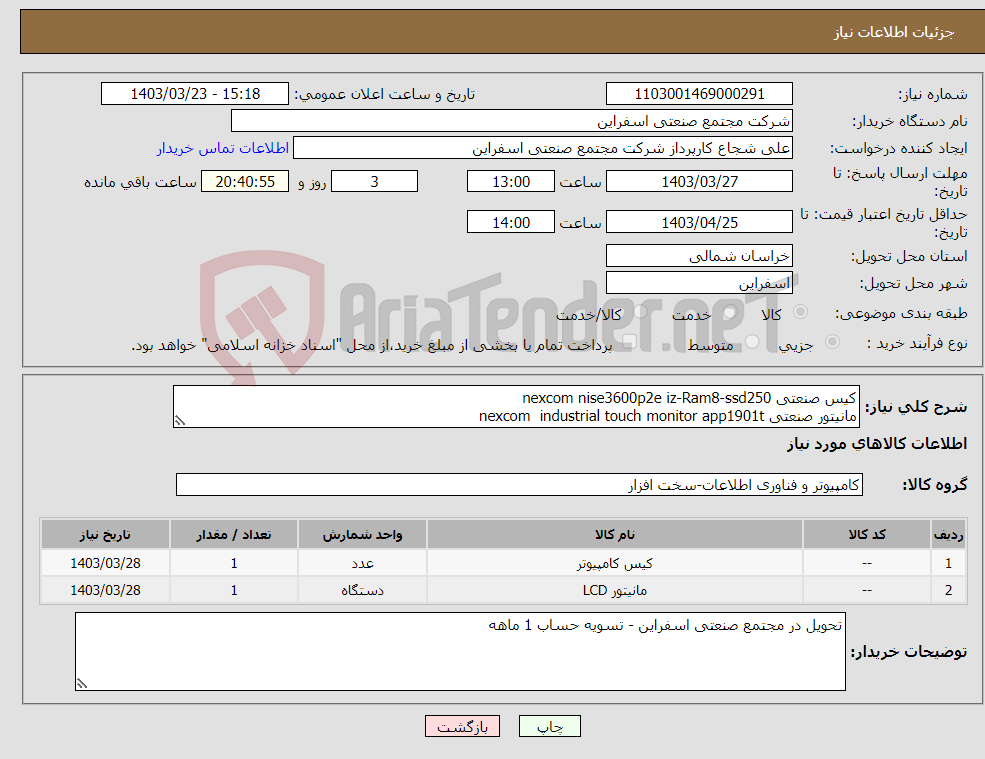This screenshot has width=985, height=759.
Task: Select the کالا/خدمت radio button
Action: (640, 312)
